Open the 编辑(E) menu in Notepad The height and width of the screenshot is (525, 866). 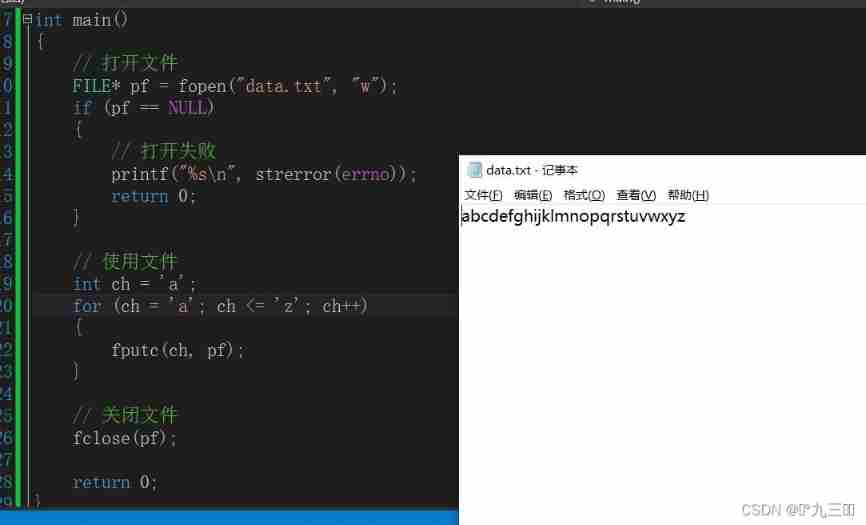(532, 195)
